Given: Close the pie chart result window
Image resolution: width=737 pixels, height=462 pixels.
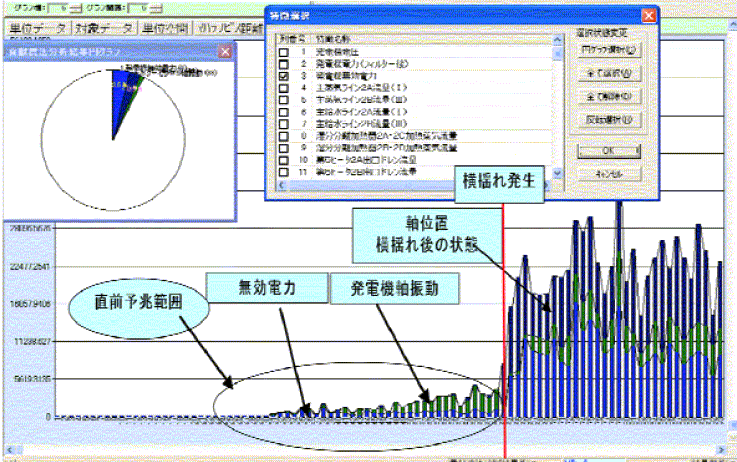Looking at the screenshot, I should click(225, 52).
